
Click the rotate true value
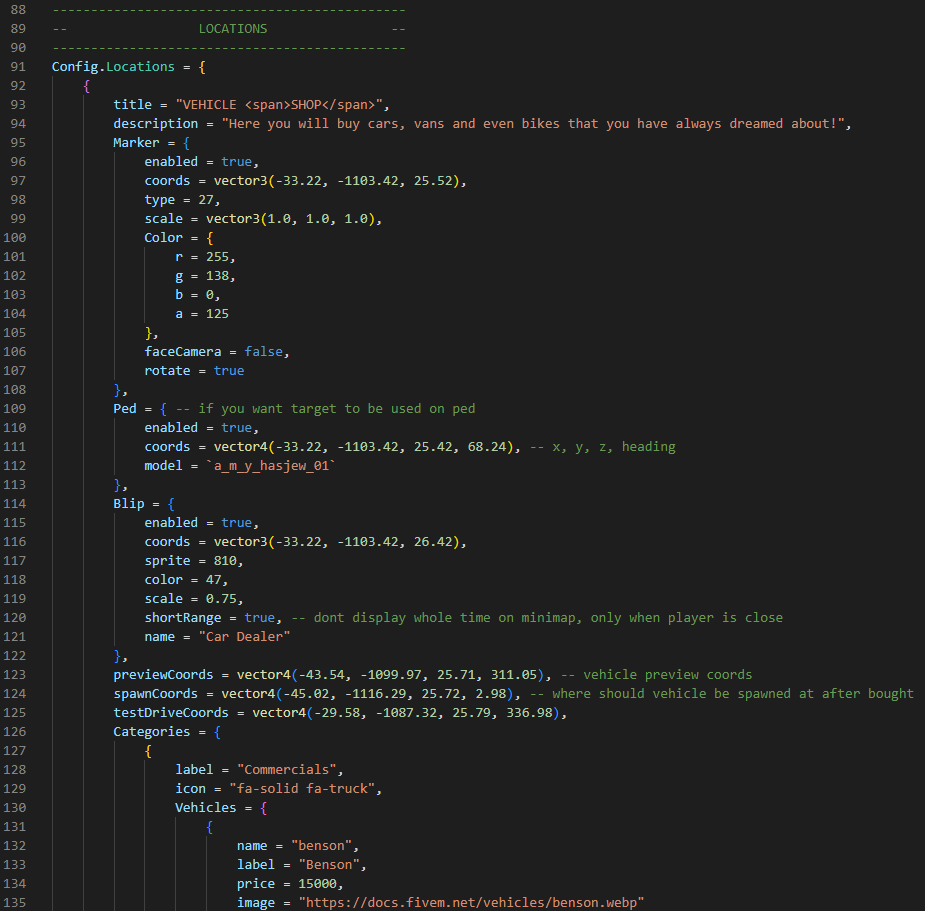coord(228,371)
